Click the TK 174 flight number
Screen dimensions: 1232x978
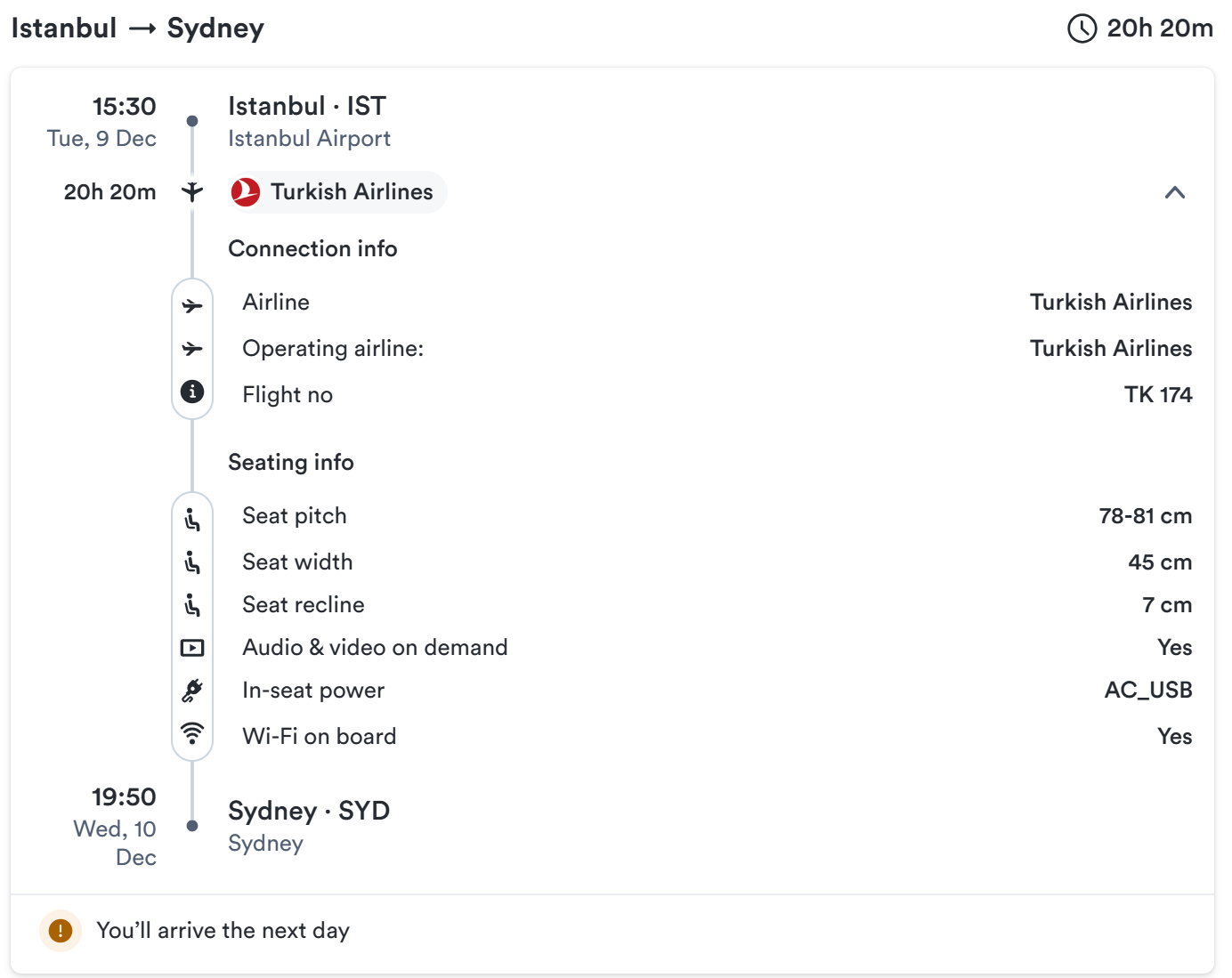pos(1157,395)
